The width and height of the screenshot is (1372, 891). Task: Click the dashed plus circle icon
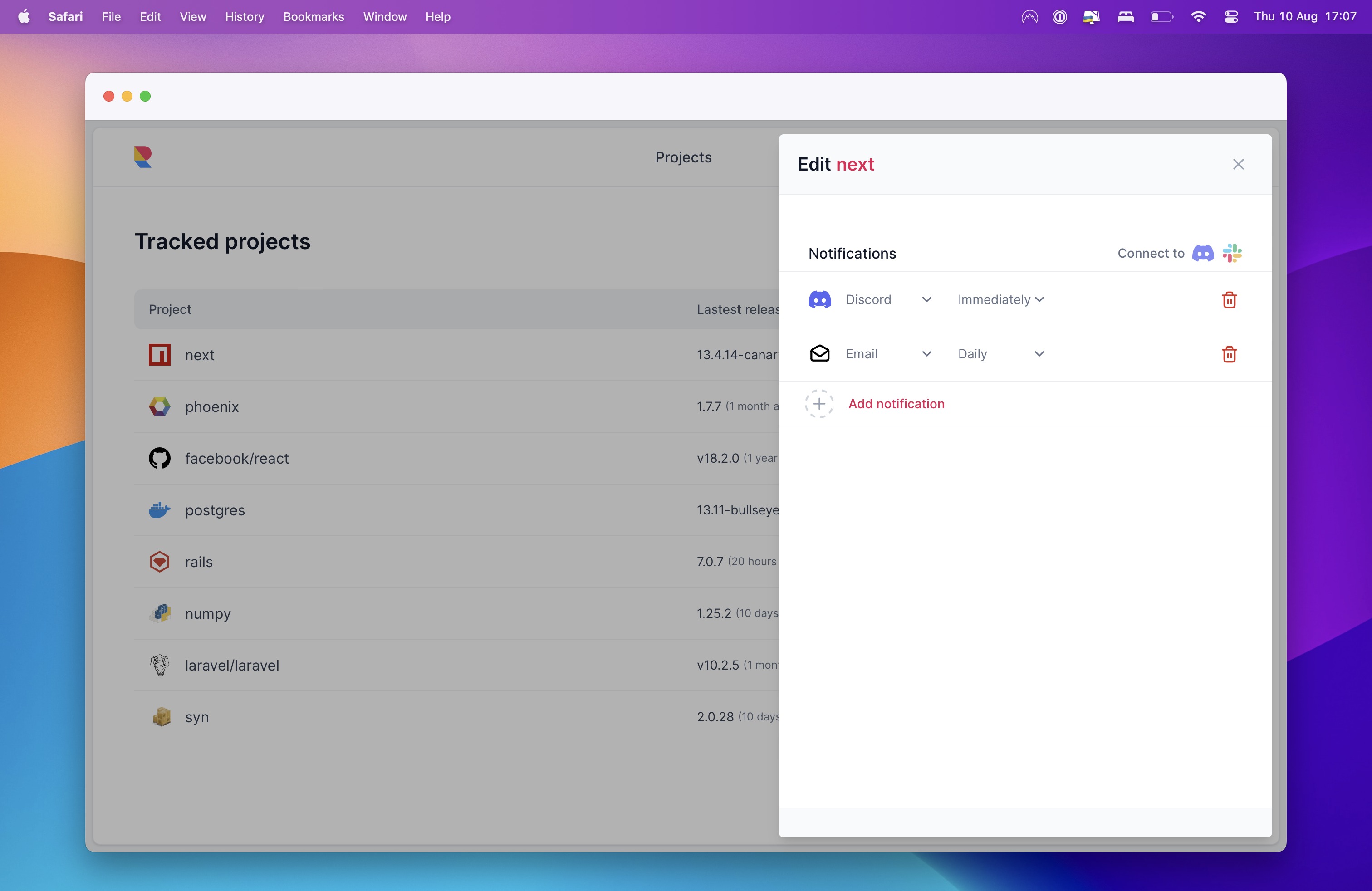point(818,403)
